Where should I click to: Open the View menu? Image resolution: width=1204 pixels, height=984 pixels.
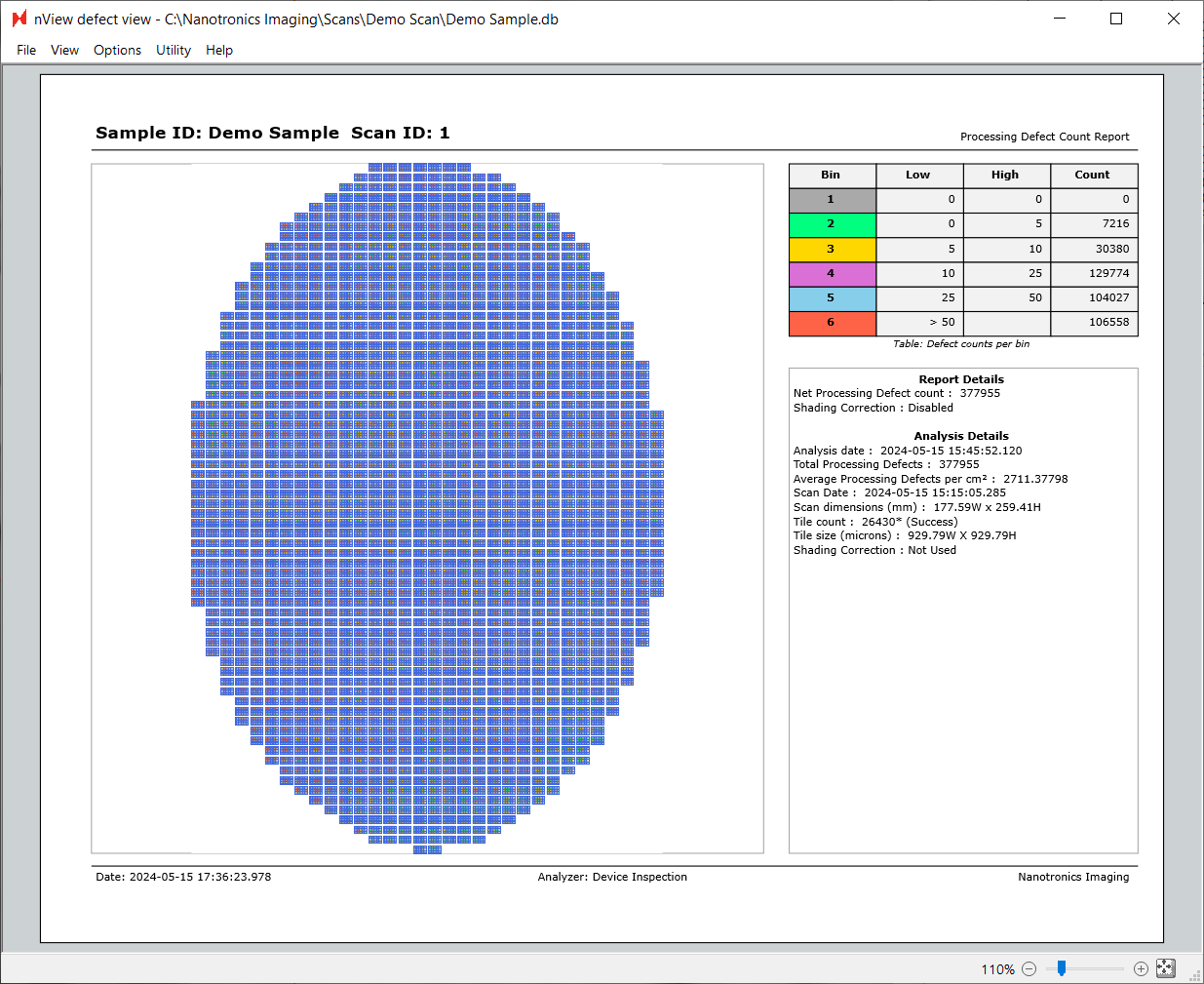[x=64, y=51]
